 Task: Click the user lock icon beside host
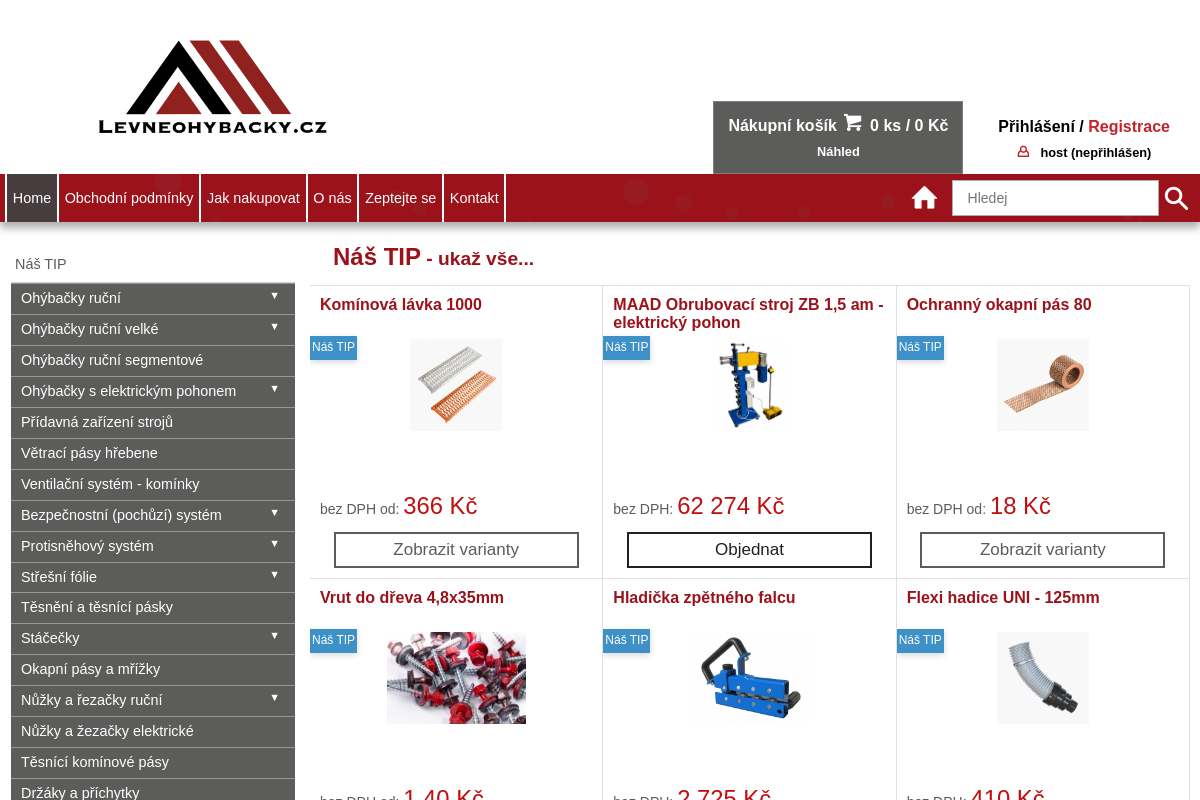1023,152
